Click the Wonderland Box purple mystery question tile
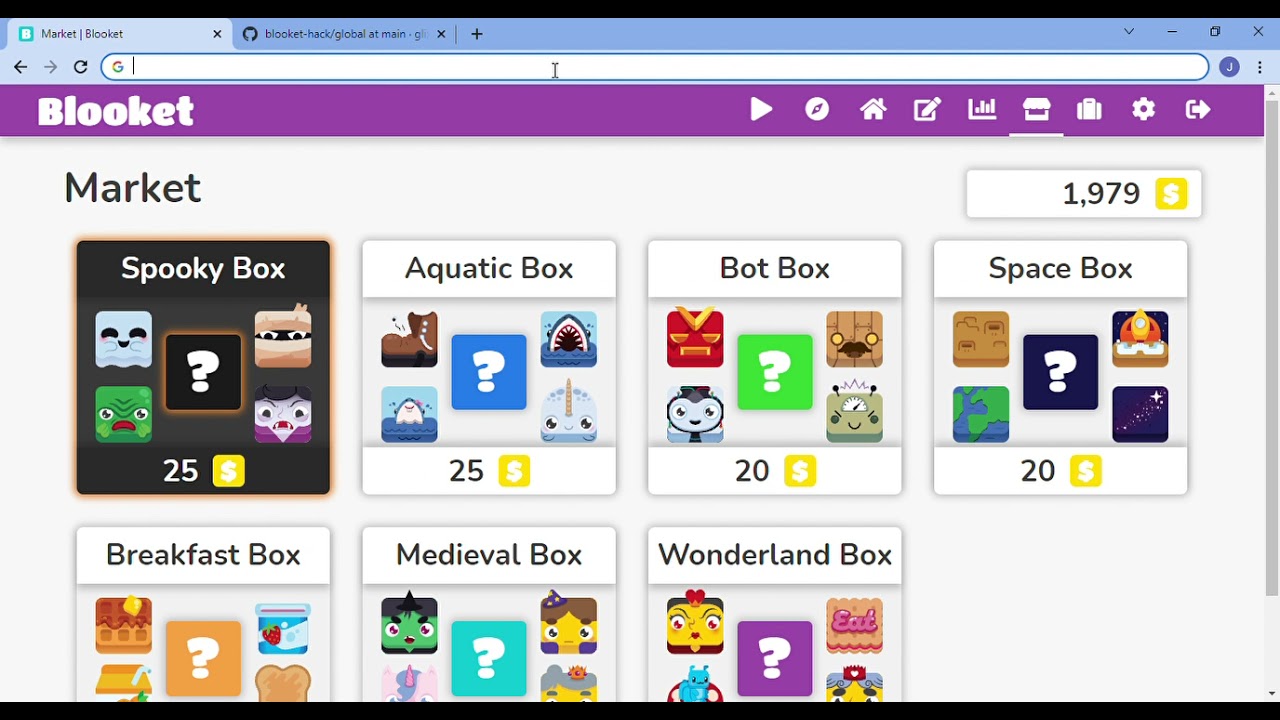The width and height of the screenshot is (1280, 720). [775, 658]
